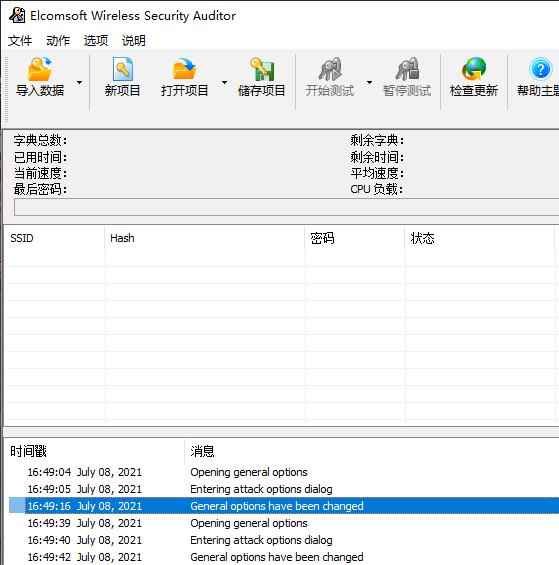This screenshot has width=559, height=565.
Task: Sort by the Hash column header
Action: pyautogui.click(x=205, y=238)
